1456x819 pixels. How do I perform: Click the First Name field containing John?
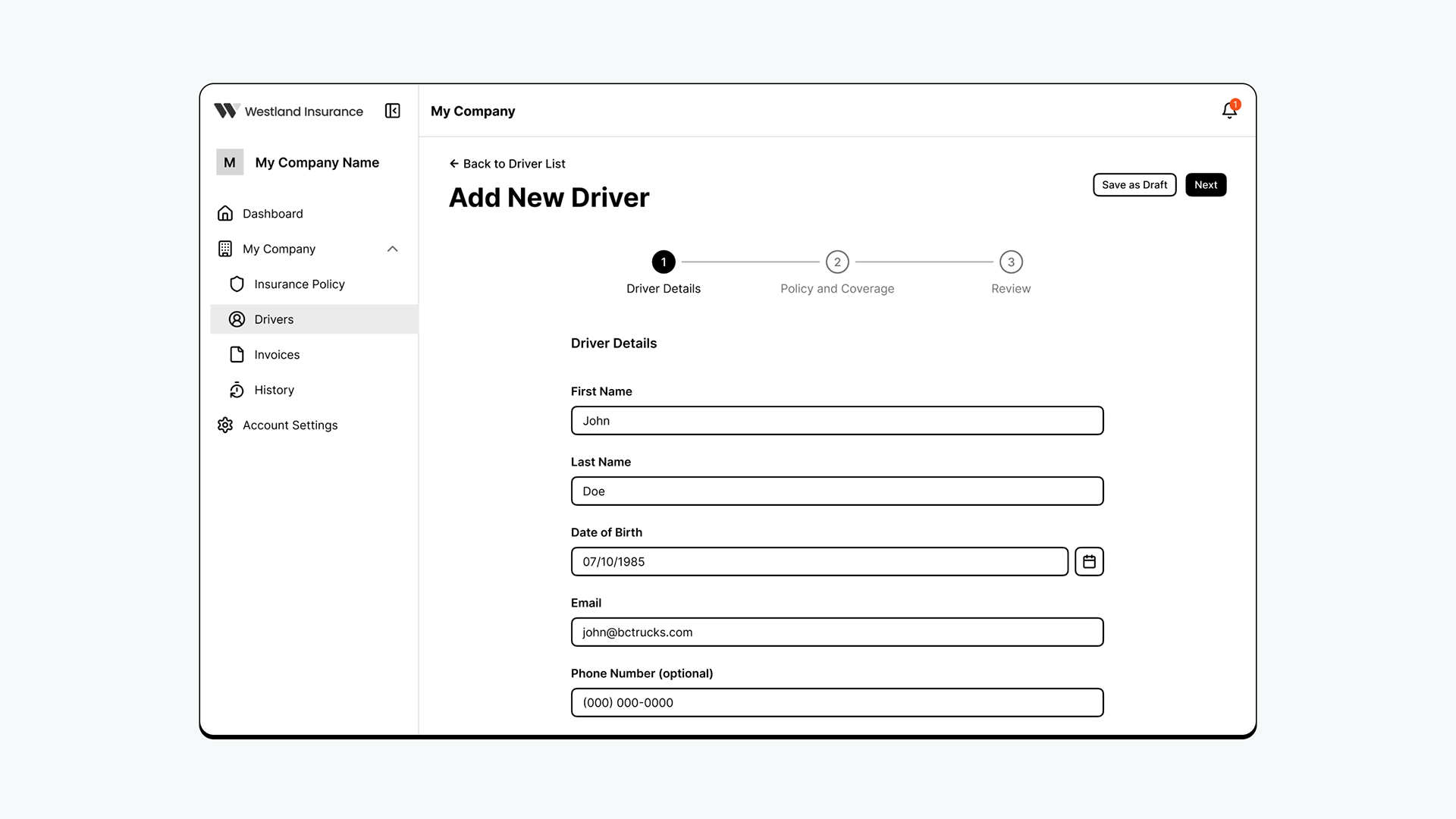tap(837, 421)
